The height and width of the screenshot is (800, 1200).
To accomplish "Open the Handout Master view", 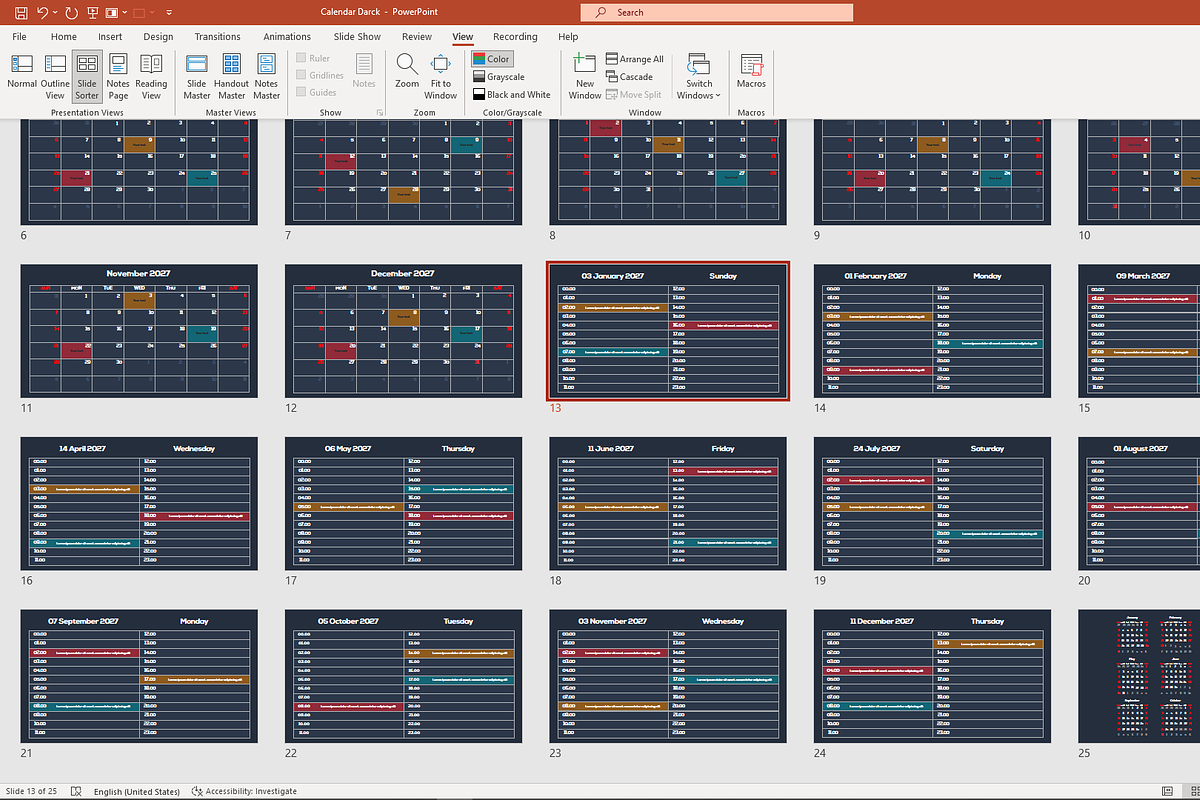I will 231,77.
